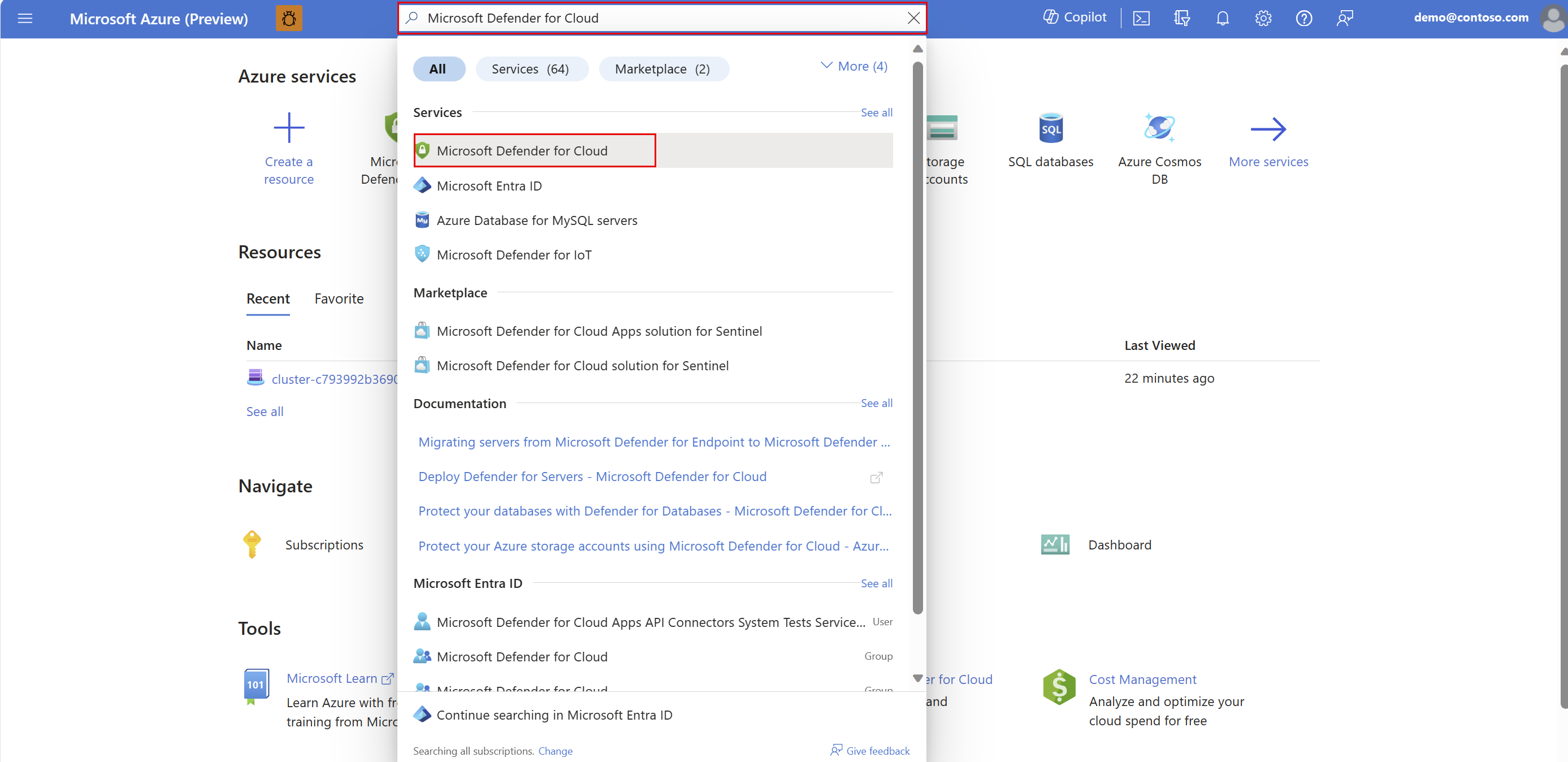Click the settings gear icon
The width and height of the screenshot is (1568, 762).
[x=1262, y=18]
